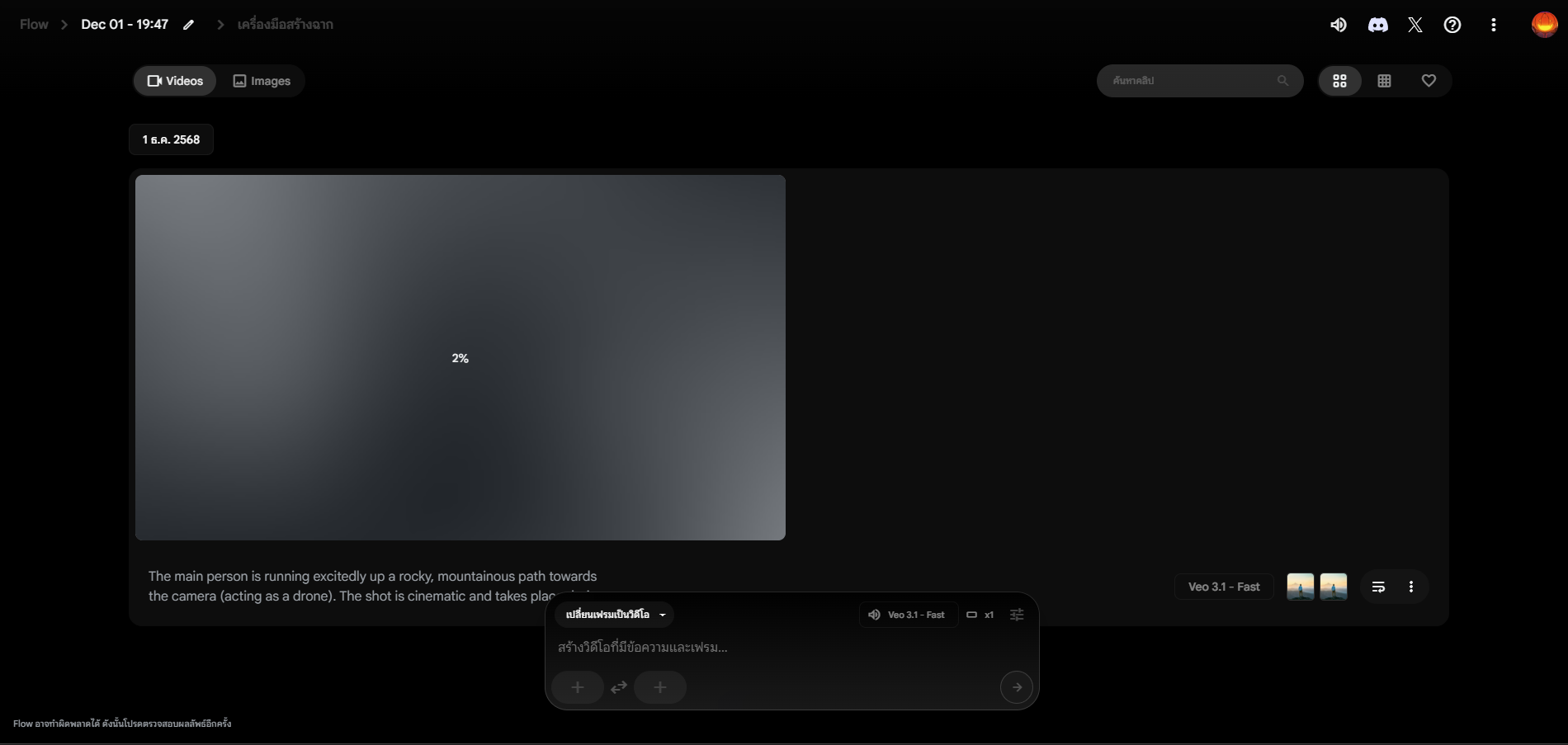The height and width of the screenshot is (745, 1568).
Task: Click the reuse prompt icon on clip
Action: (1378, 587)
